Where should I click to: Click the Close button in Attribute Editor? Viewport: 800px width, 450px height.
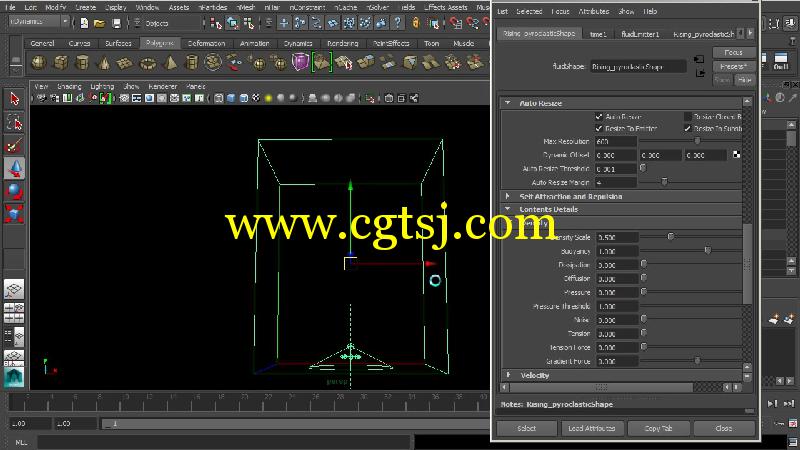pos(724,428)
